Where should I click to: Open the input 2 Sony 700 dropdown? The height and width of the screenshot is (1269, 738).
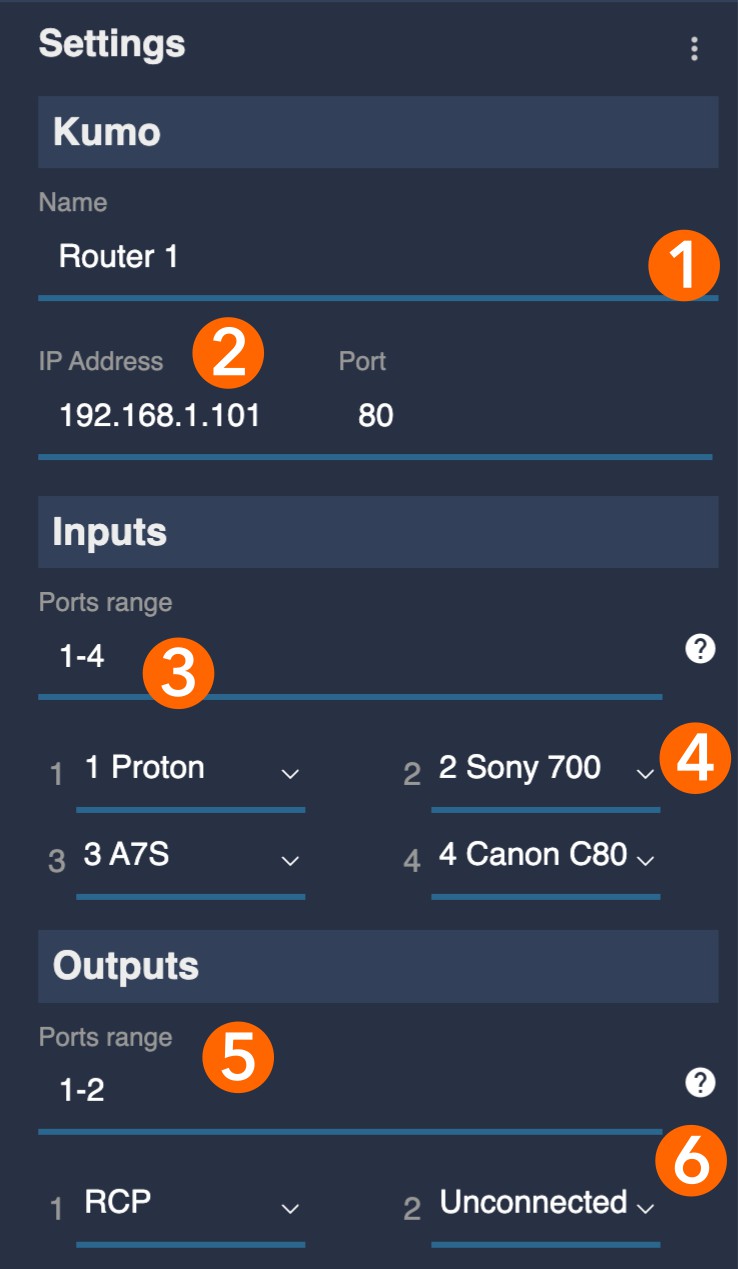tap(545, 770)
